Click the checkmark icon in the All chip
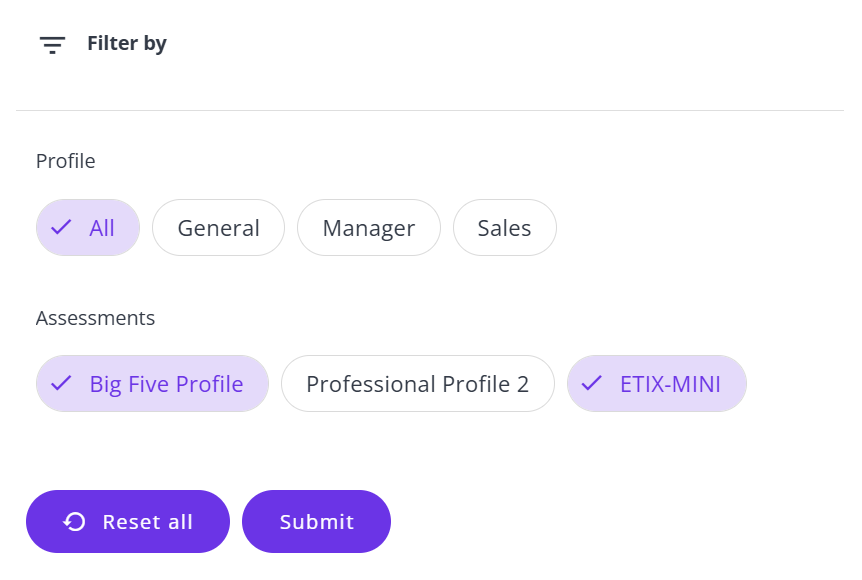Screen dimensions: 862x580 point(61,227)
